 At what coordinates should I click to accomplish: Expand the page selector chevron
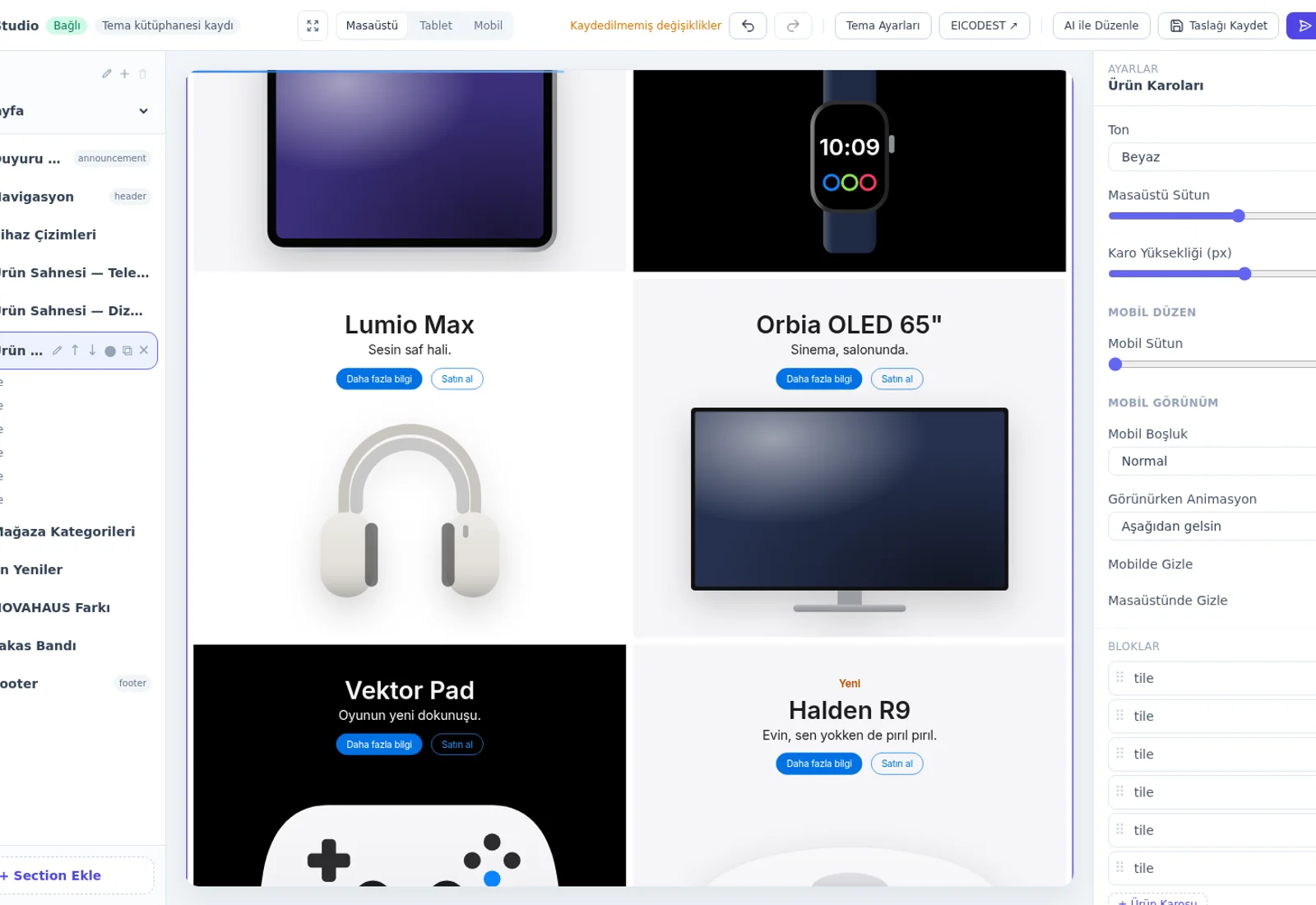coord(143,111)
